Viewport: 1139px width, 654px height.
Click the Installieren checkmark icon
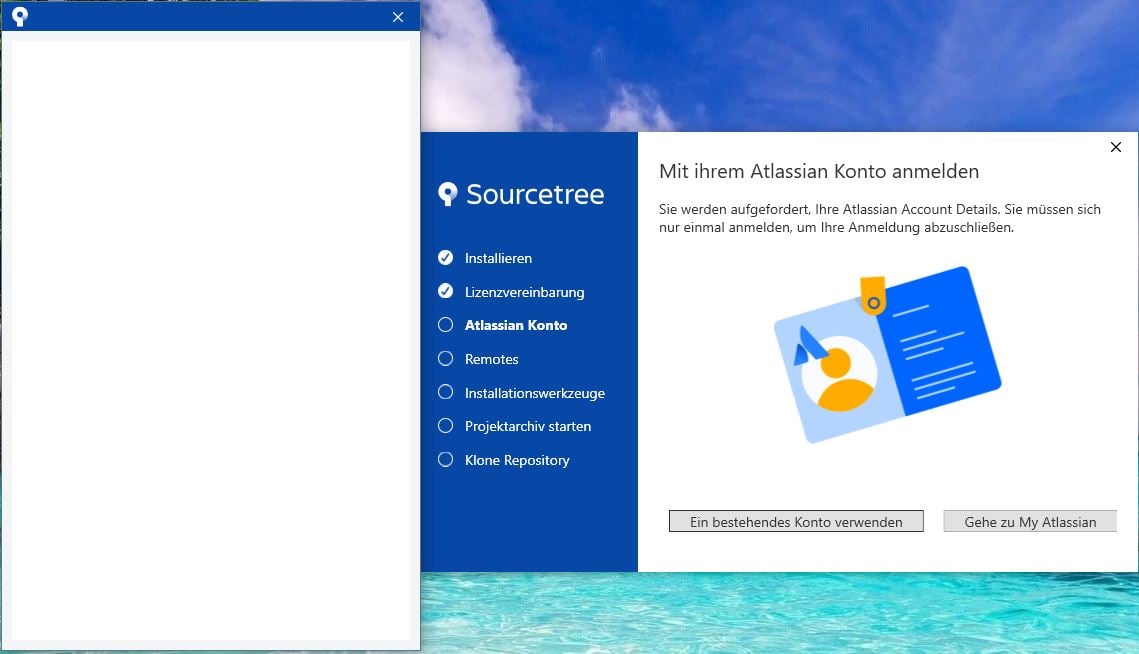445,257
